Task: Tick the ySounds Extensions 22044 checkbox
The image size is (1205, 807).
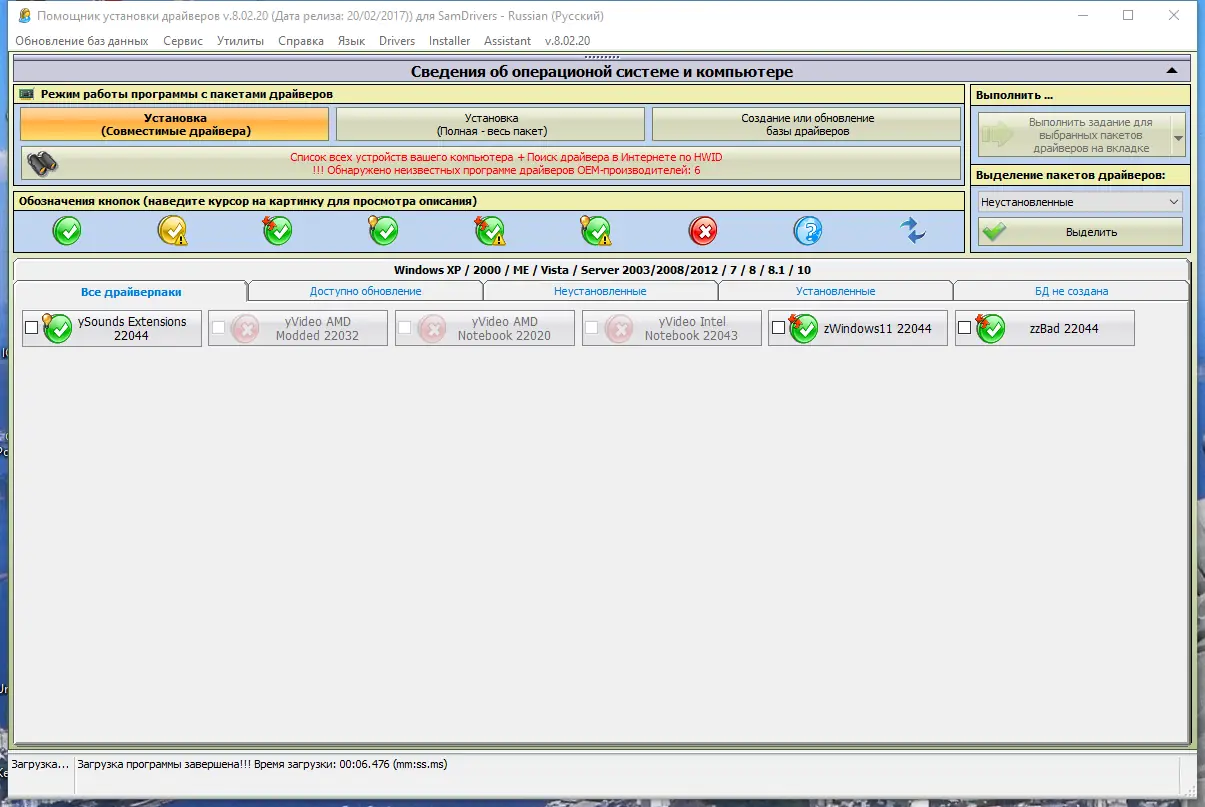Action: (32, 328)
